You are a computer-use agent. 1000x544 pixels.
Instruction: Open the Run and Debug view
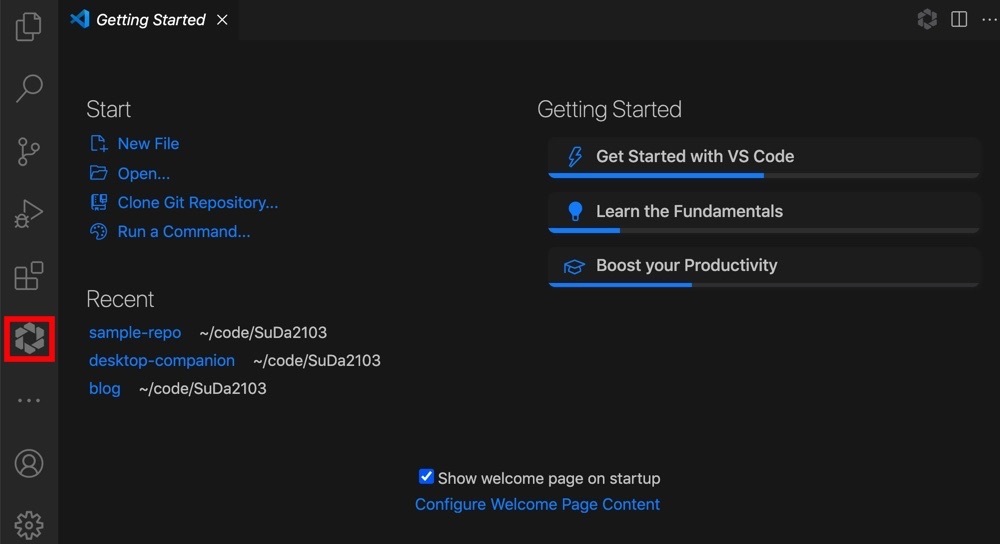tap(29, 214)
